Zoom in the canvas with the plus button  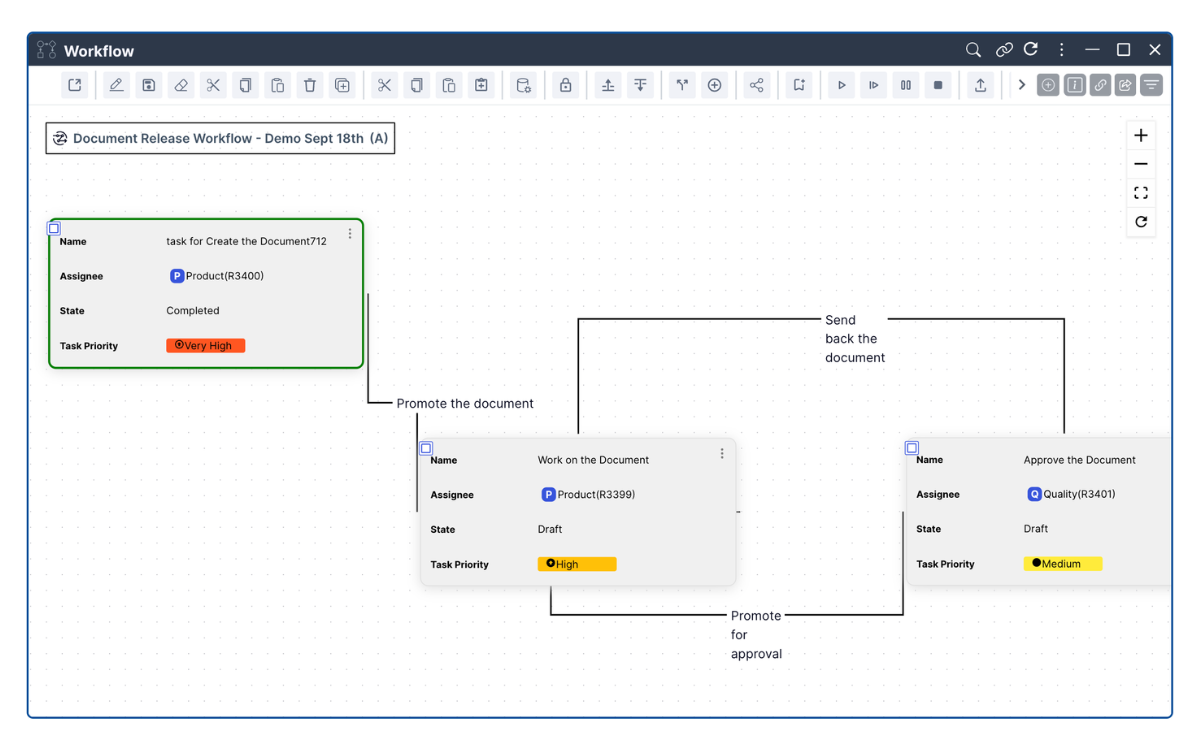[1140, 136]
